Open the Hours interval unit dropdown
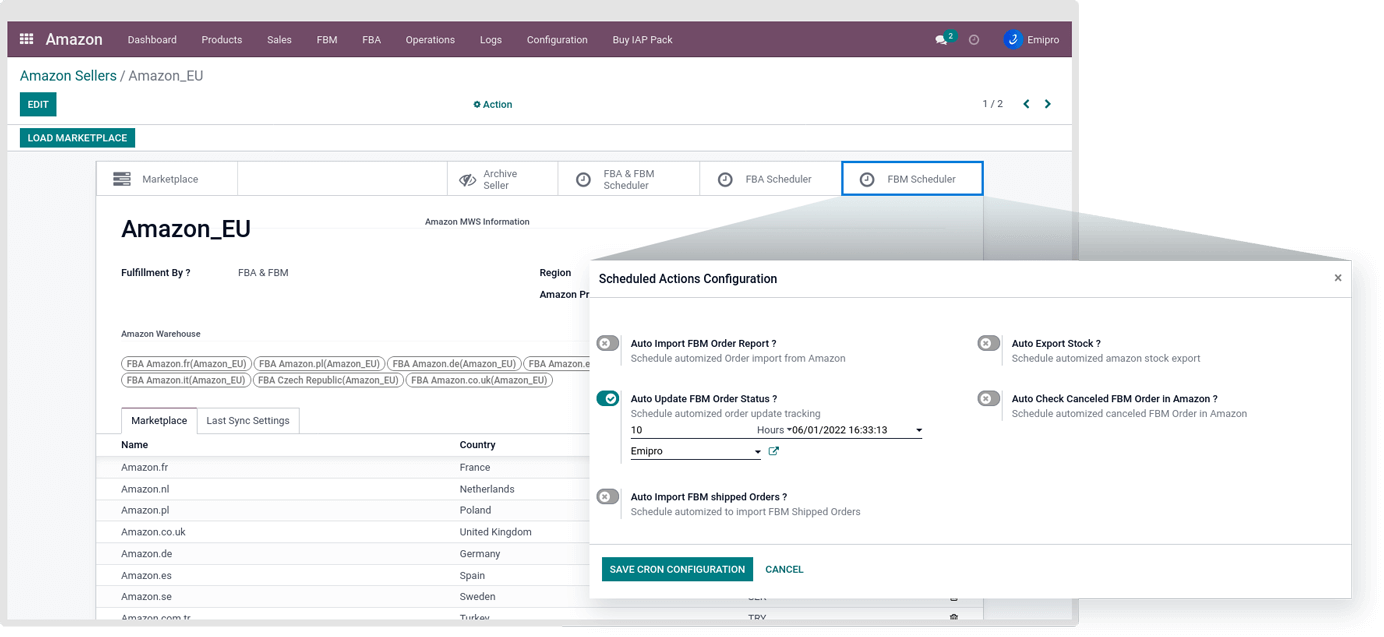This screenshot has height=637, width=1384. click(773, 431)
